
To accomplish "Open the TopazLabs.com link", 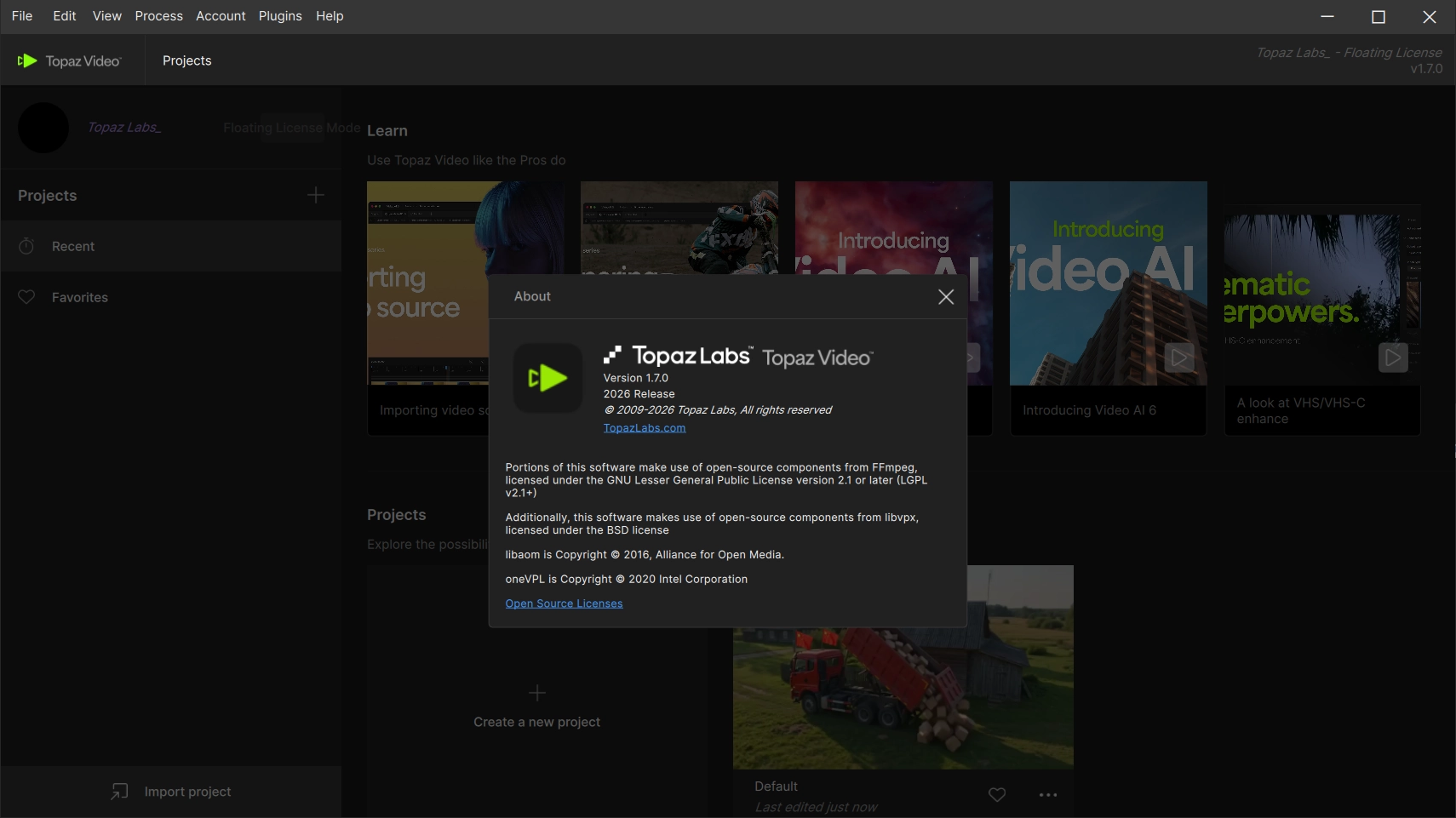I will click(x=645, y=428).
